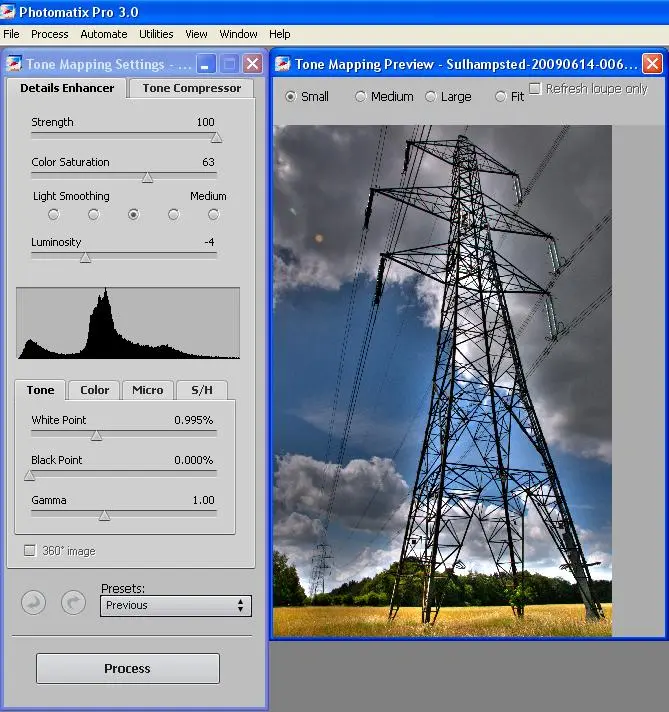Minimize the Tone Mapping Settings window
Image resolution: width=669 pixels, height=712 pixels.
(x=206, y=64)
